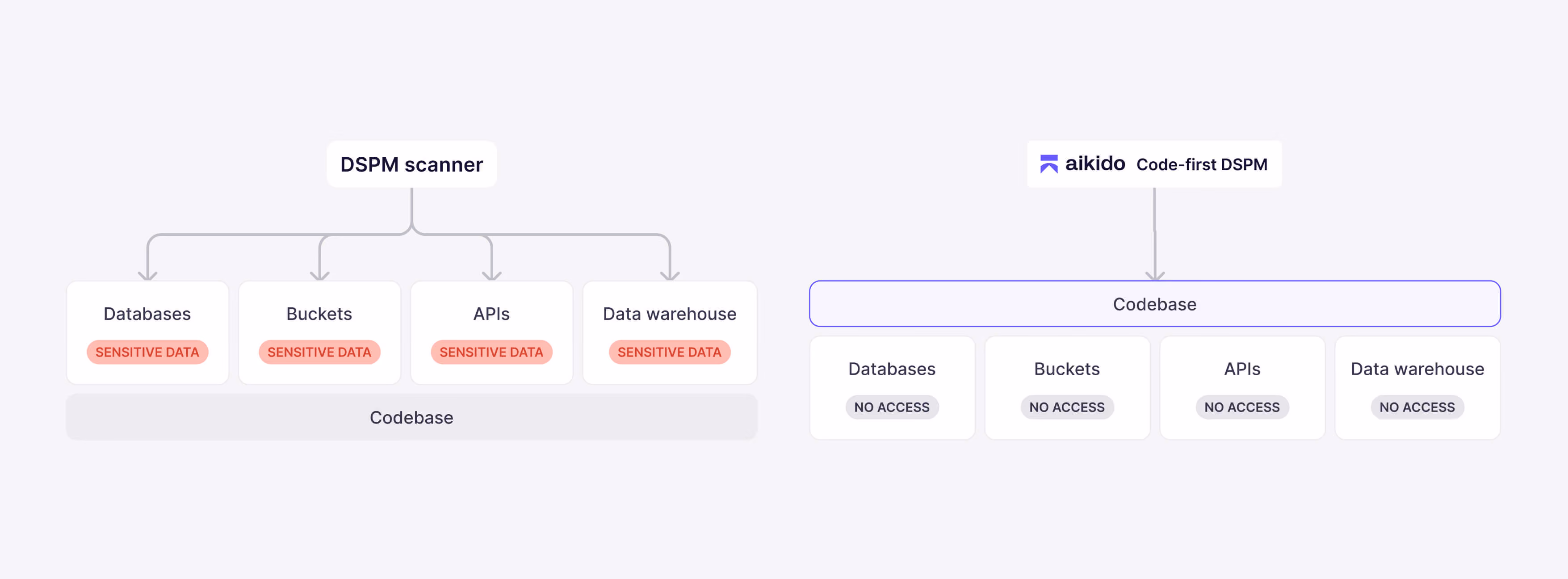1568x579 pixels.
Task: Click NO ACCESS badge under APIs
Action: 1242,407
